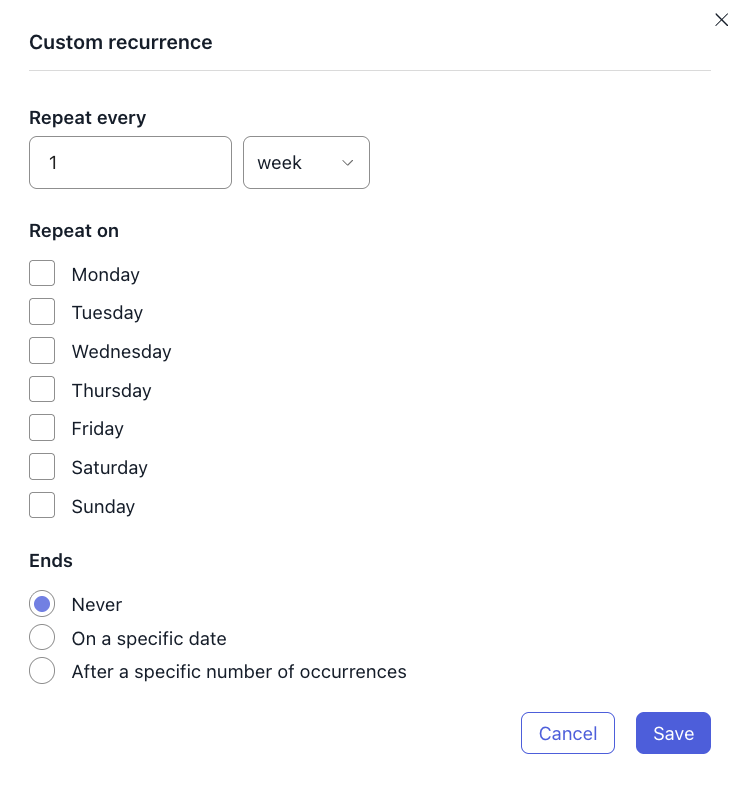Enable repeat on Tuesday

[x=42, y=312]
